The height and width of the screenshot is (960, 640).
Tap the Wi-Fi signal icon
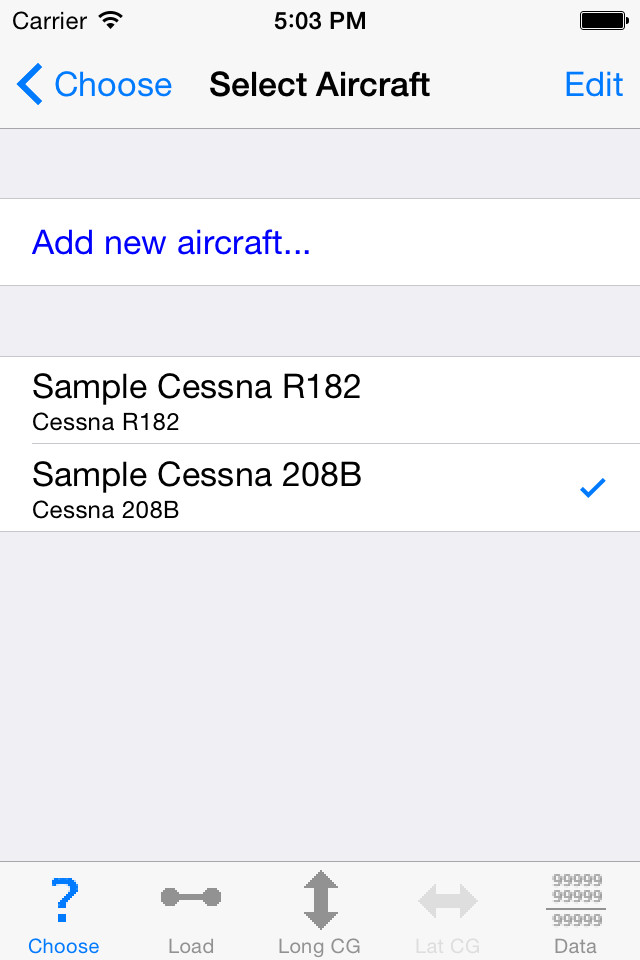pos(111,20)
